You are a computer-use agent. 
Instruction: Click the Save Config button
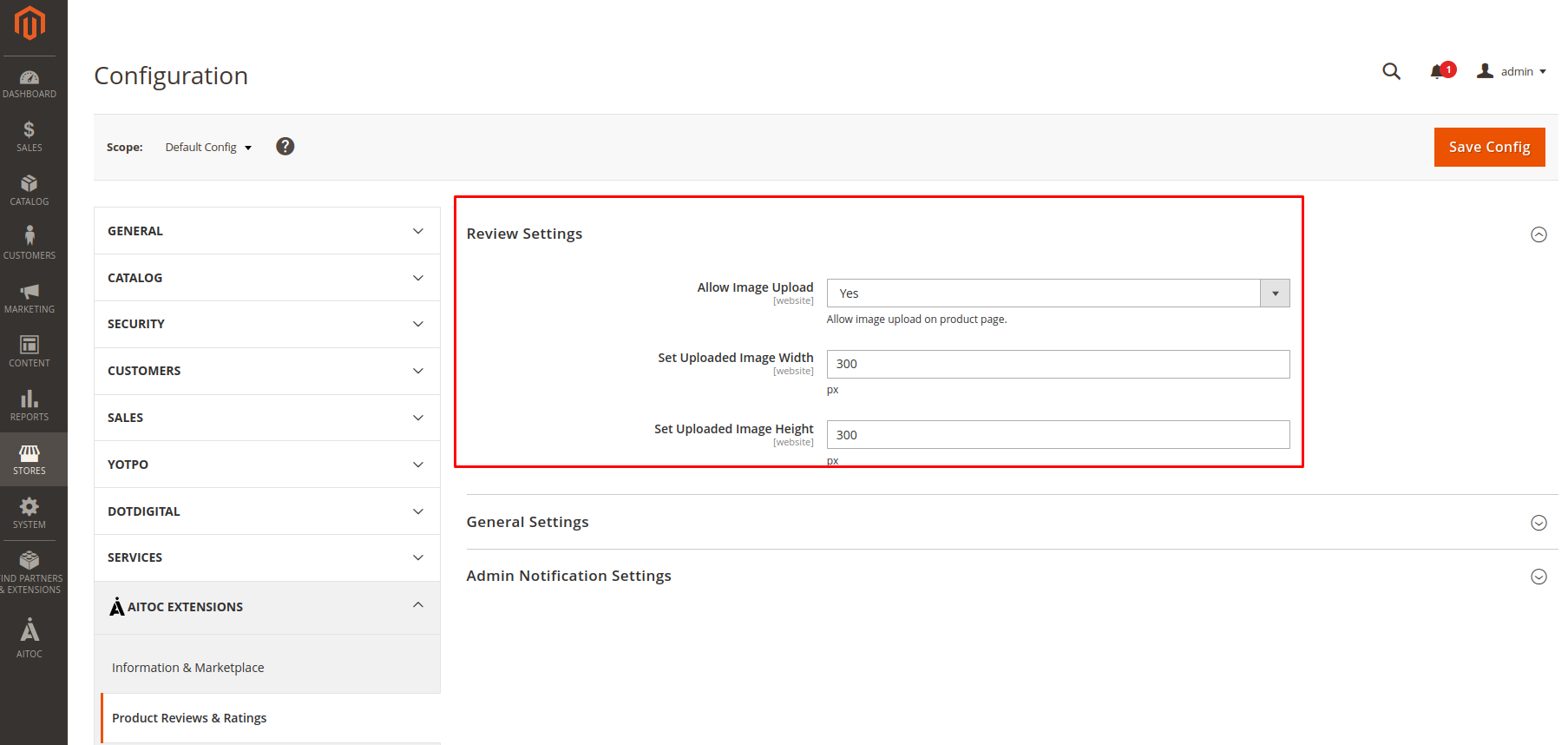(1489, 147)
